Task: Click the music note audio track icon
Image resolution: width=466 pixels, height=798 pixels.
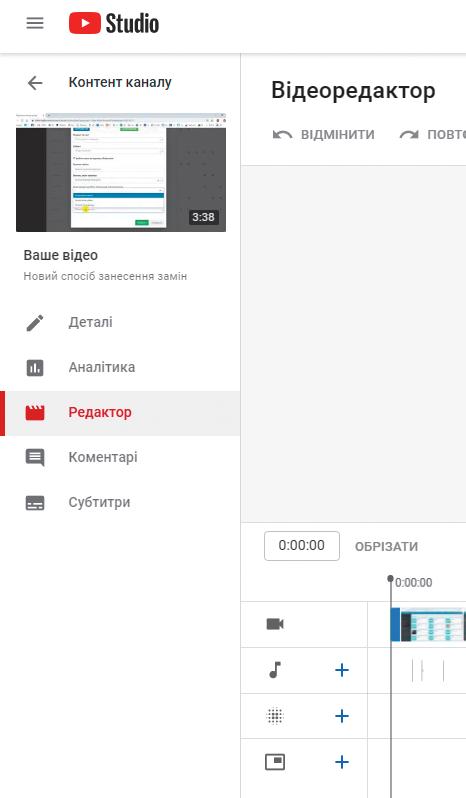Action: (x=275, y=670)
